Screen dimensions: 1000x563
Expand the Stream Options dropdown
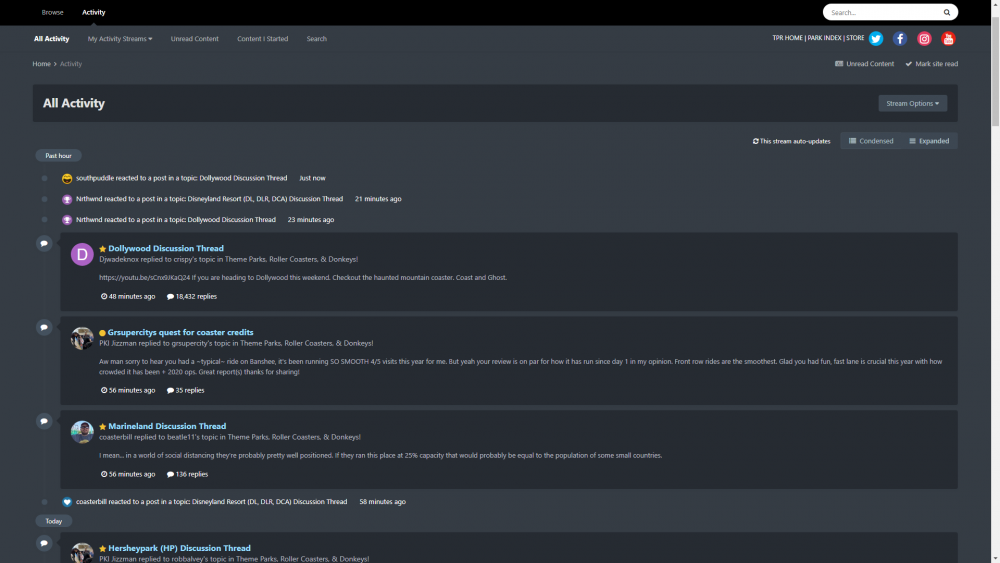point(912,103)
